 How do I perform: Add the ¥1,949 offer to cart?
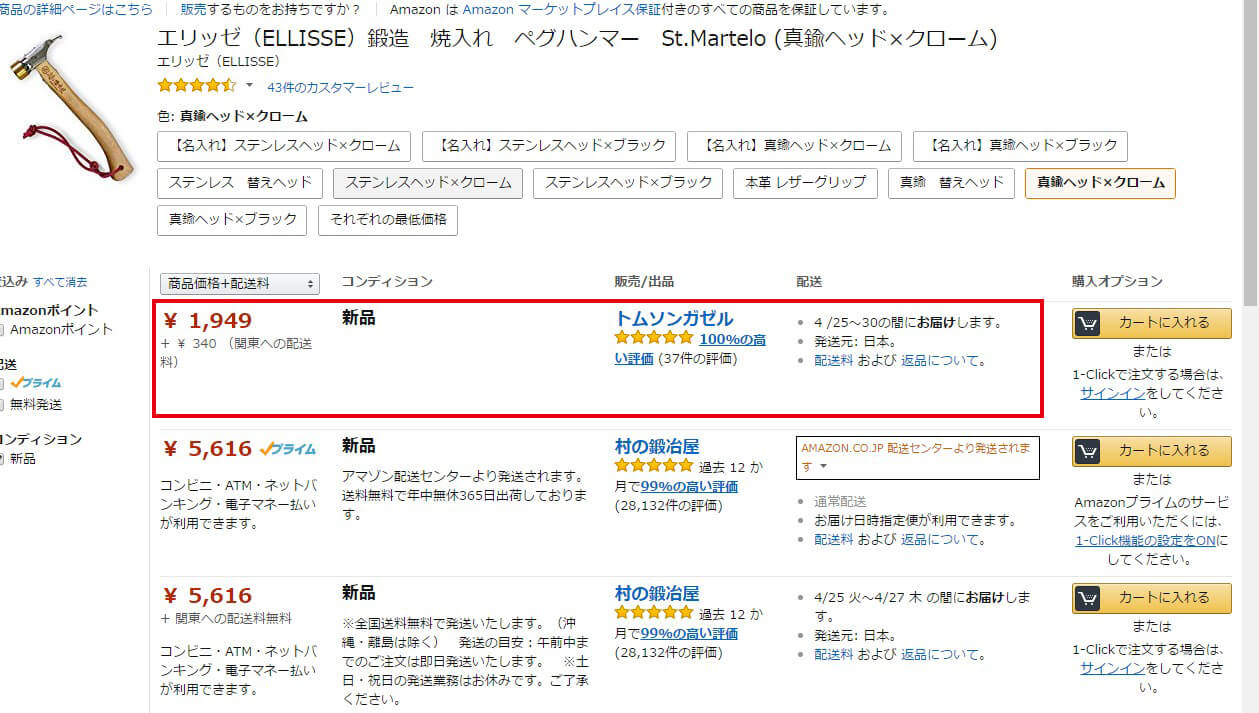(1152, 323)
